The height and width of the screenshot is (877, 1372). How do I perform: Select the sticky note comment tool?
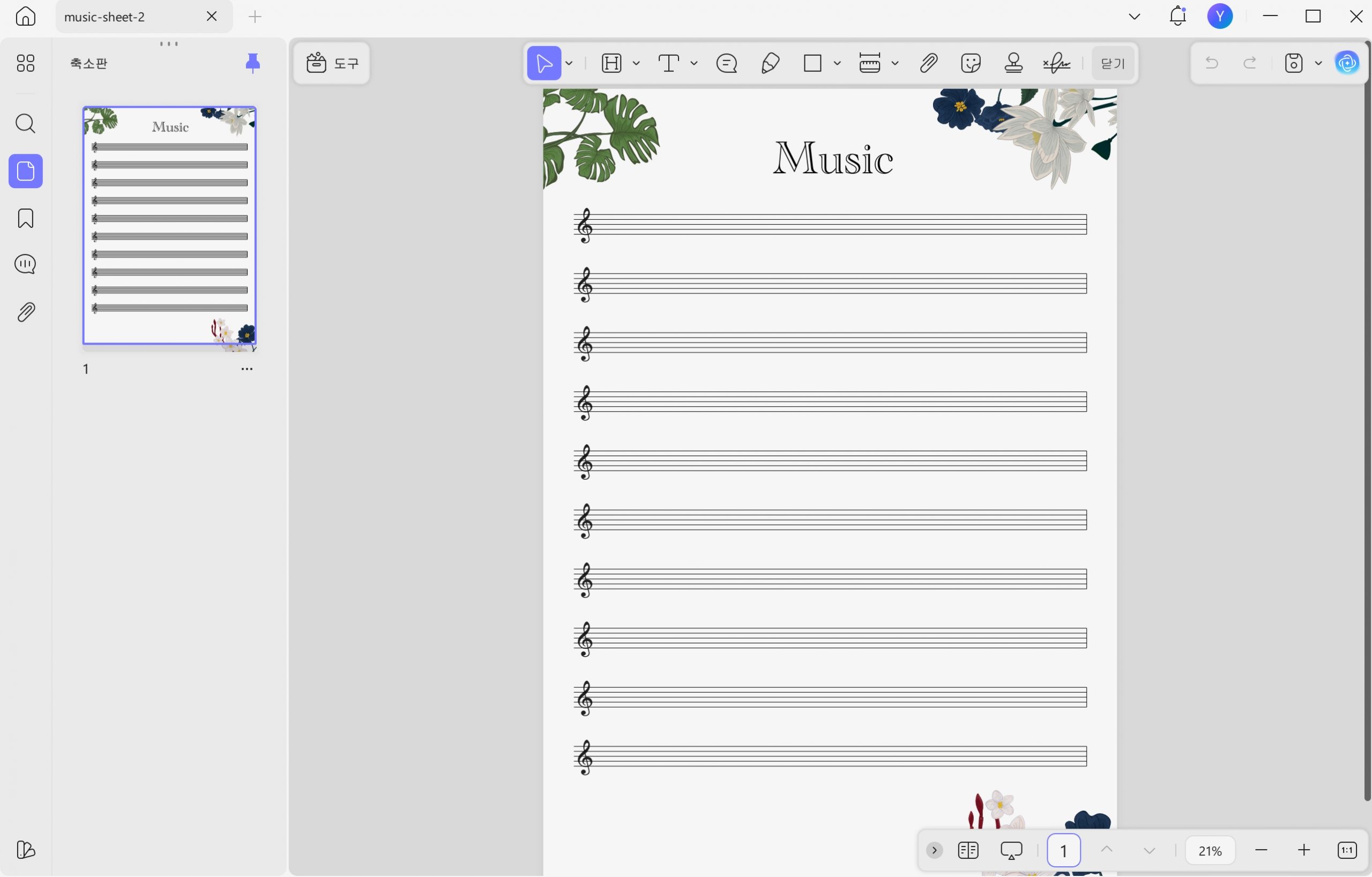727,63
